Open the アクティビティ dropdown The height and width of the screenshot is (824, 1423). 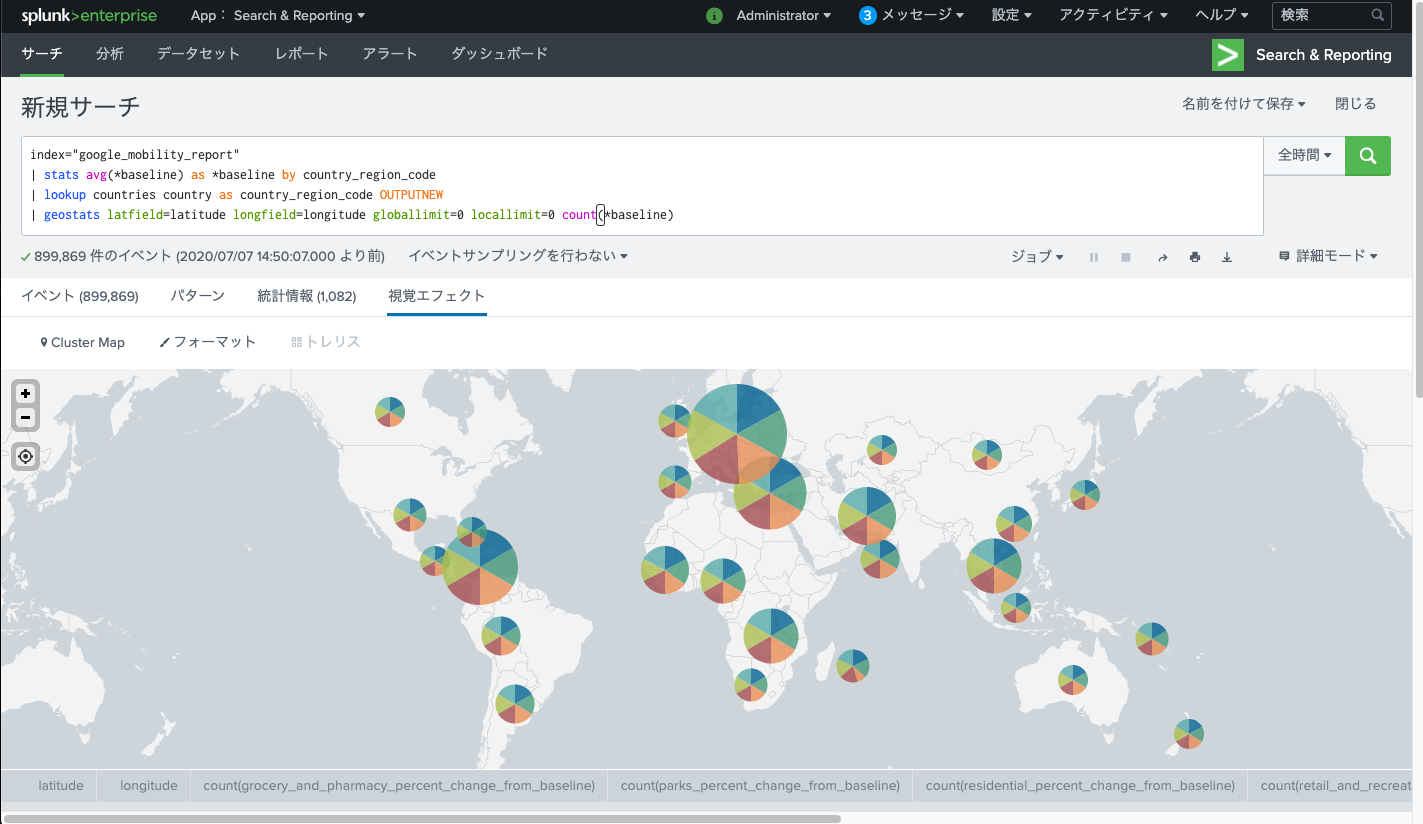[1113, 16]
